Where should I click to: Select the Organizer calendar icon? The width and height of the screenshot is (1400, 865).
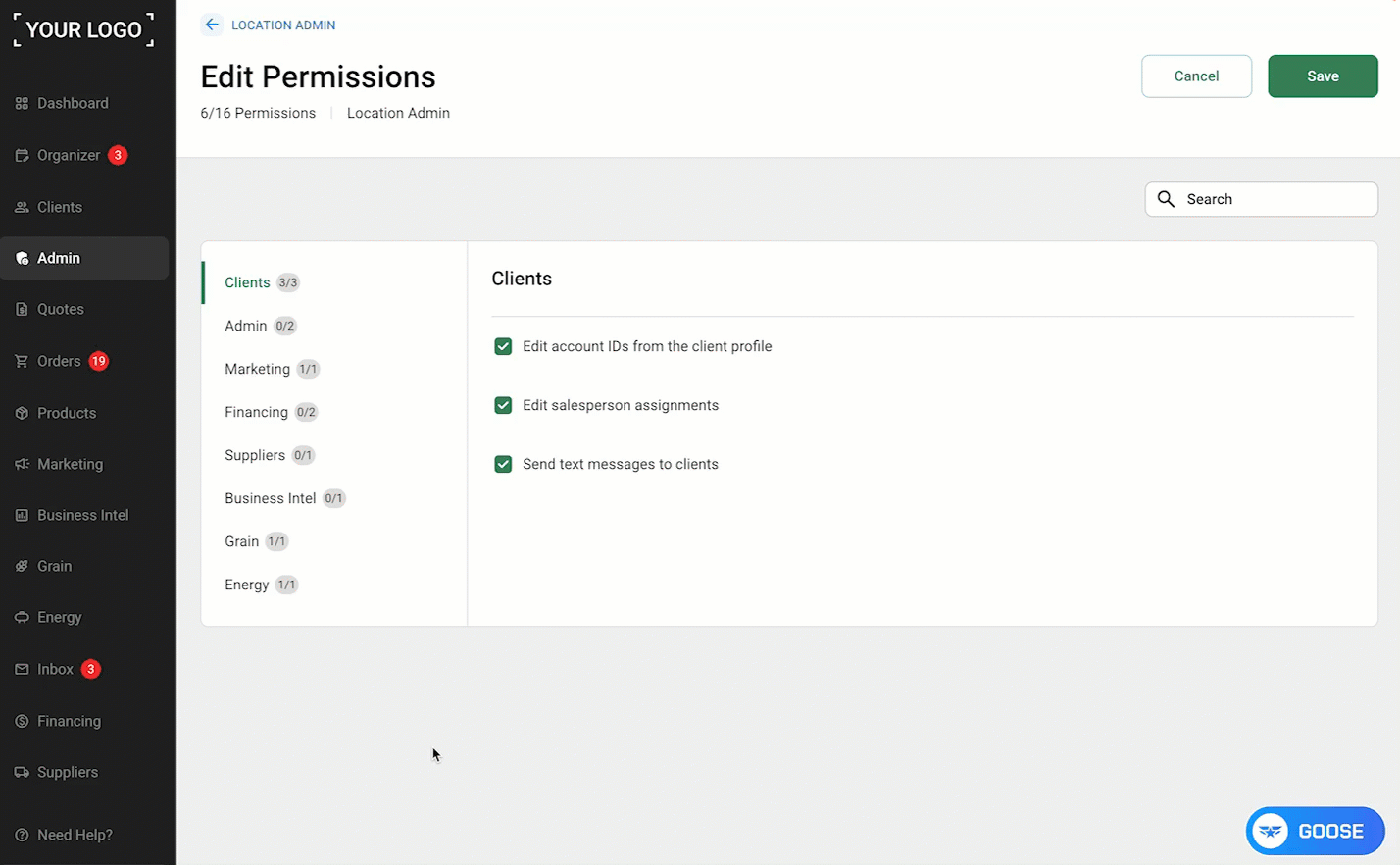(x=22, y=155)
